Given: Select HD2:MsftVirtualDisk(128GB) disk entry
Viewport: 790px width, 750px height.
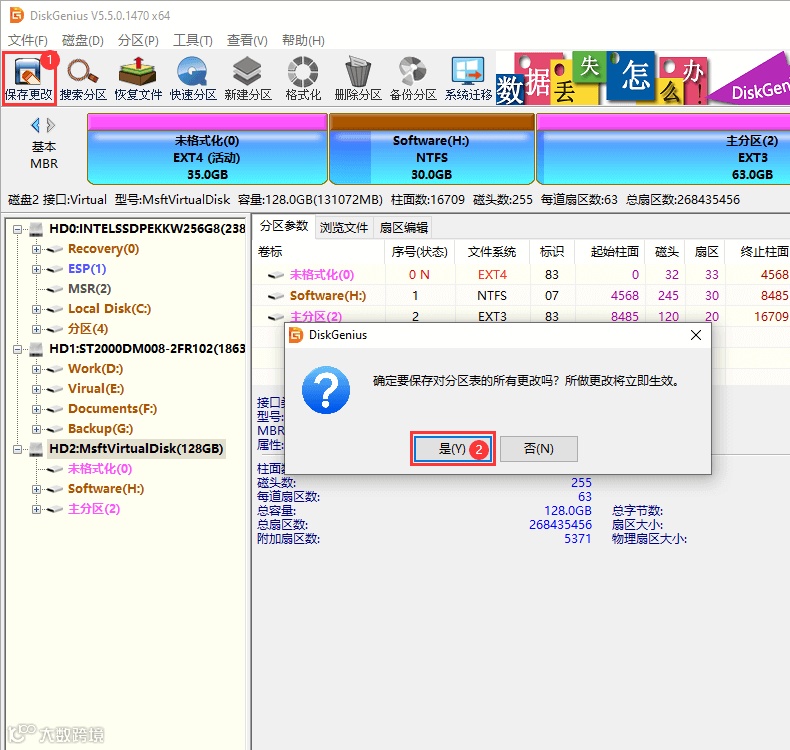Looking at the screenshot, I should click(136, 448).
